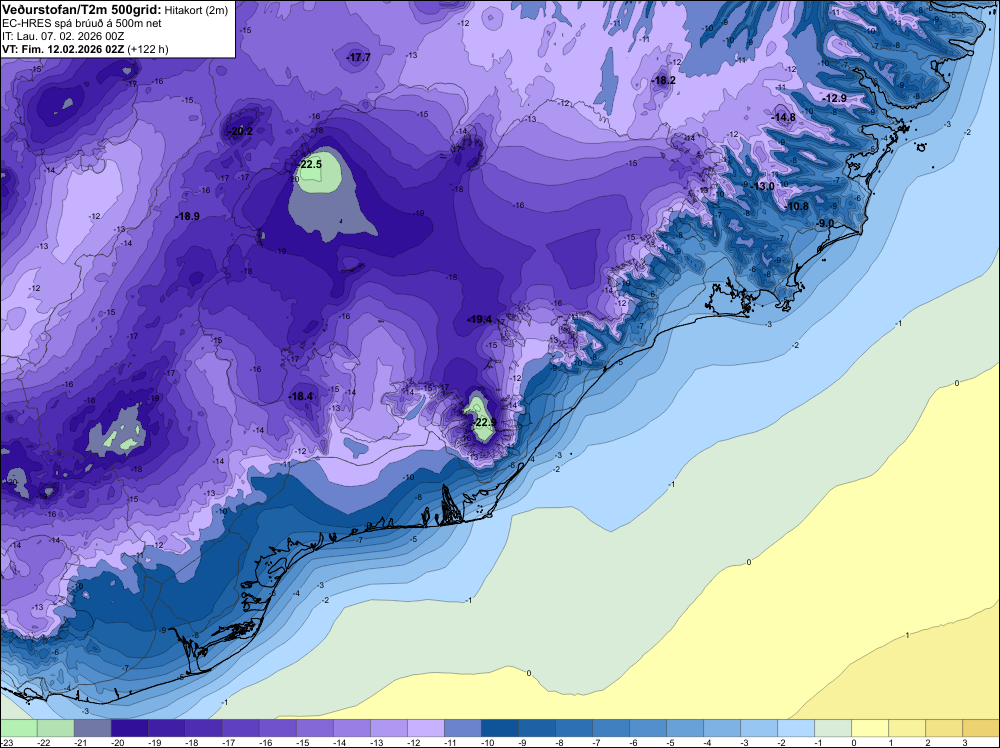Click the bold -22.5 temperature label
1000x748 pixels.
[311, 164]
